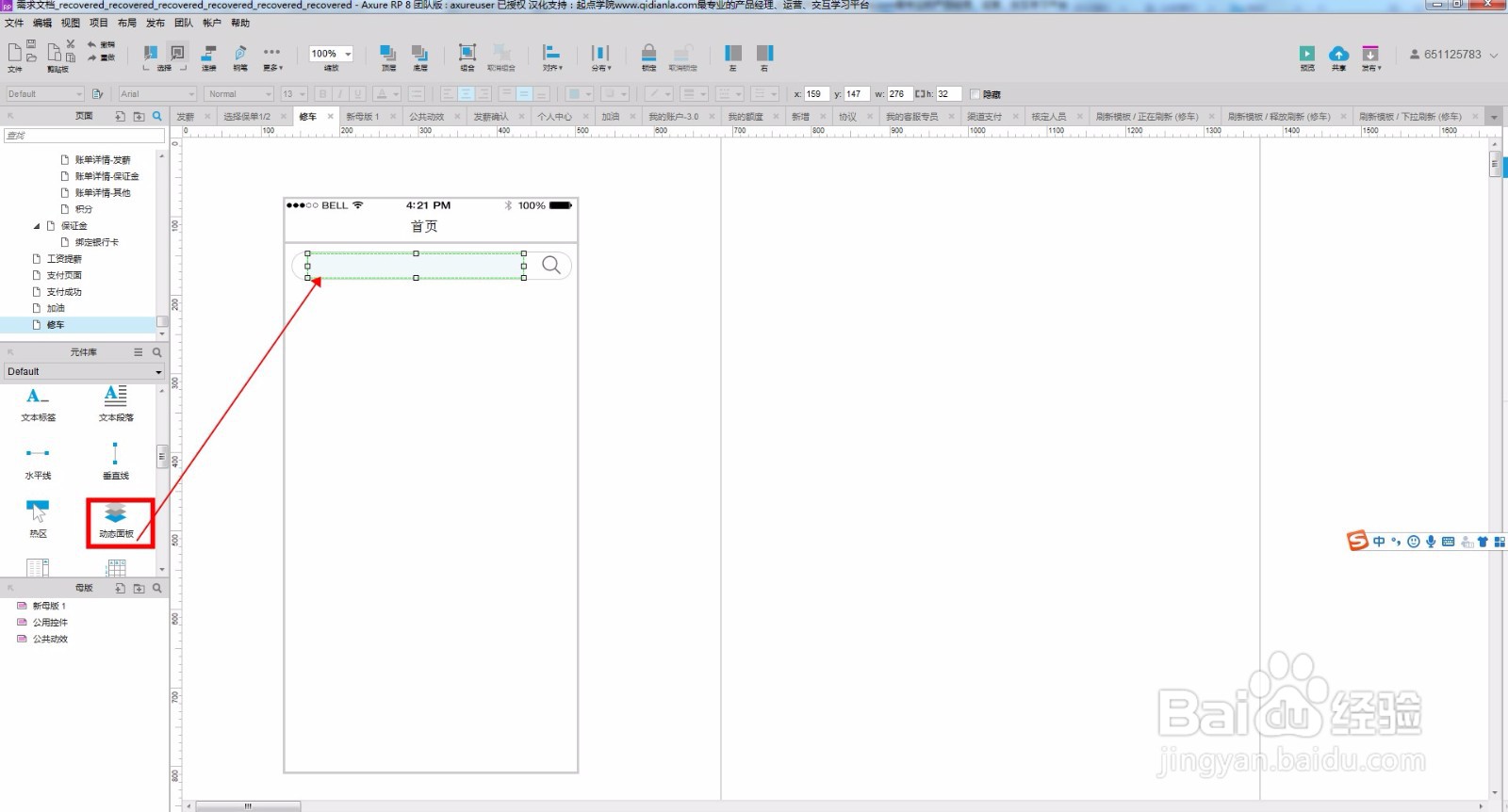
Task: Select the 文本段落 paragraph widget
Action: pyautogui.click(x=116, y=403)
